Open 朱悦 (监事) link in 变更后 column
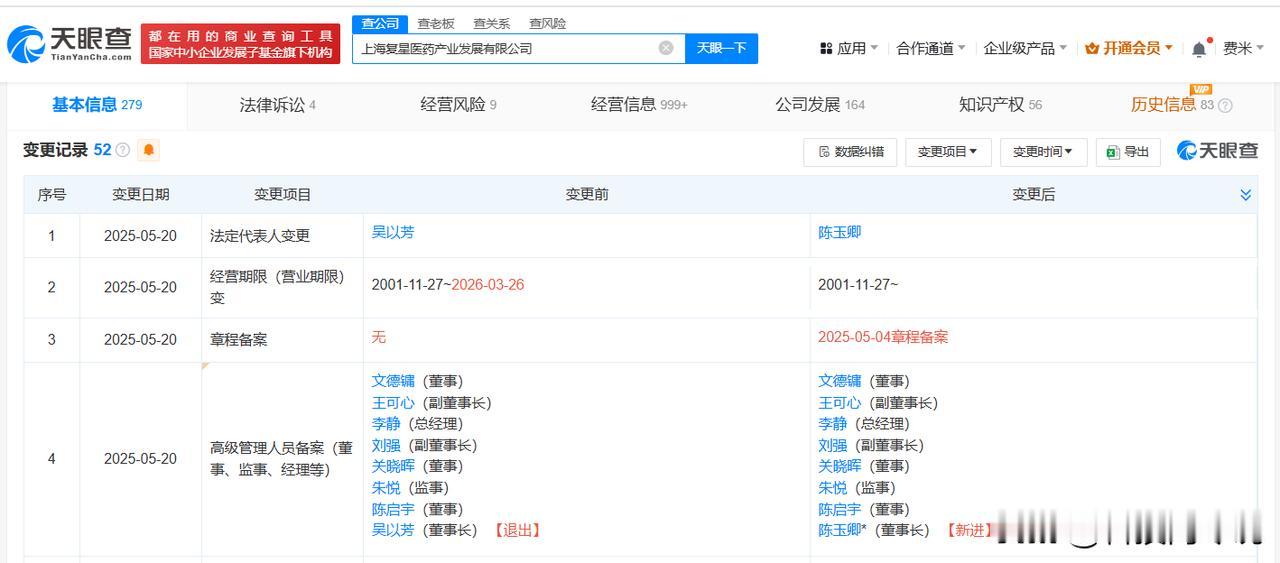The image size is (1280, 563). 833,487
